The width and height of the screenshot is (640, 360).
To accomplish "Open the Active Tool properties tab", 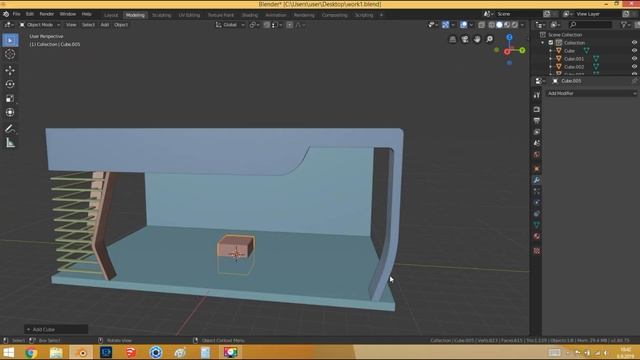I will click(537, 95).
